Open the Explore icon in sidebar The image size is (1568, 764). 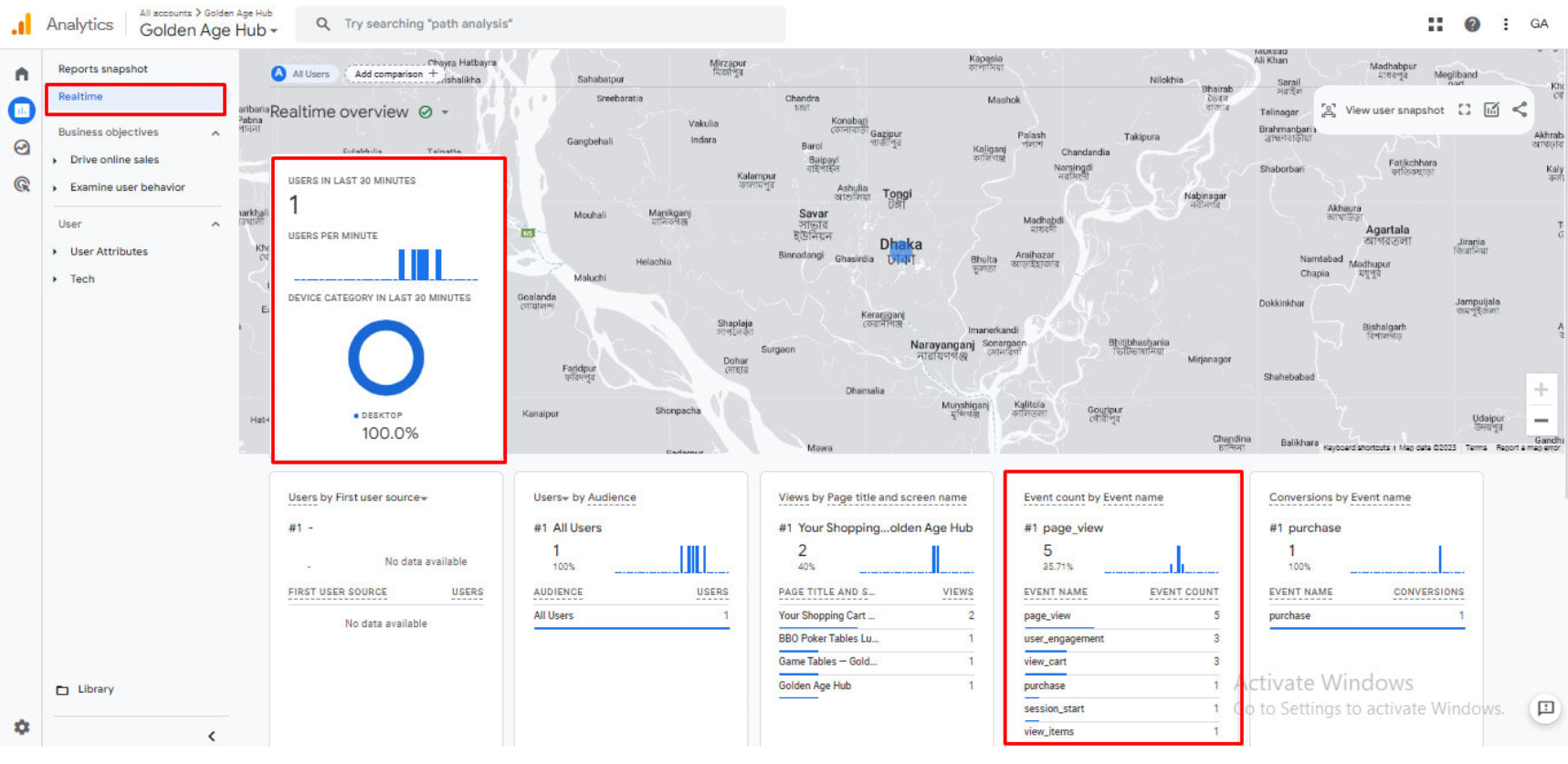click(x=22, y=148)
